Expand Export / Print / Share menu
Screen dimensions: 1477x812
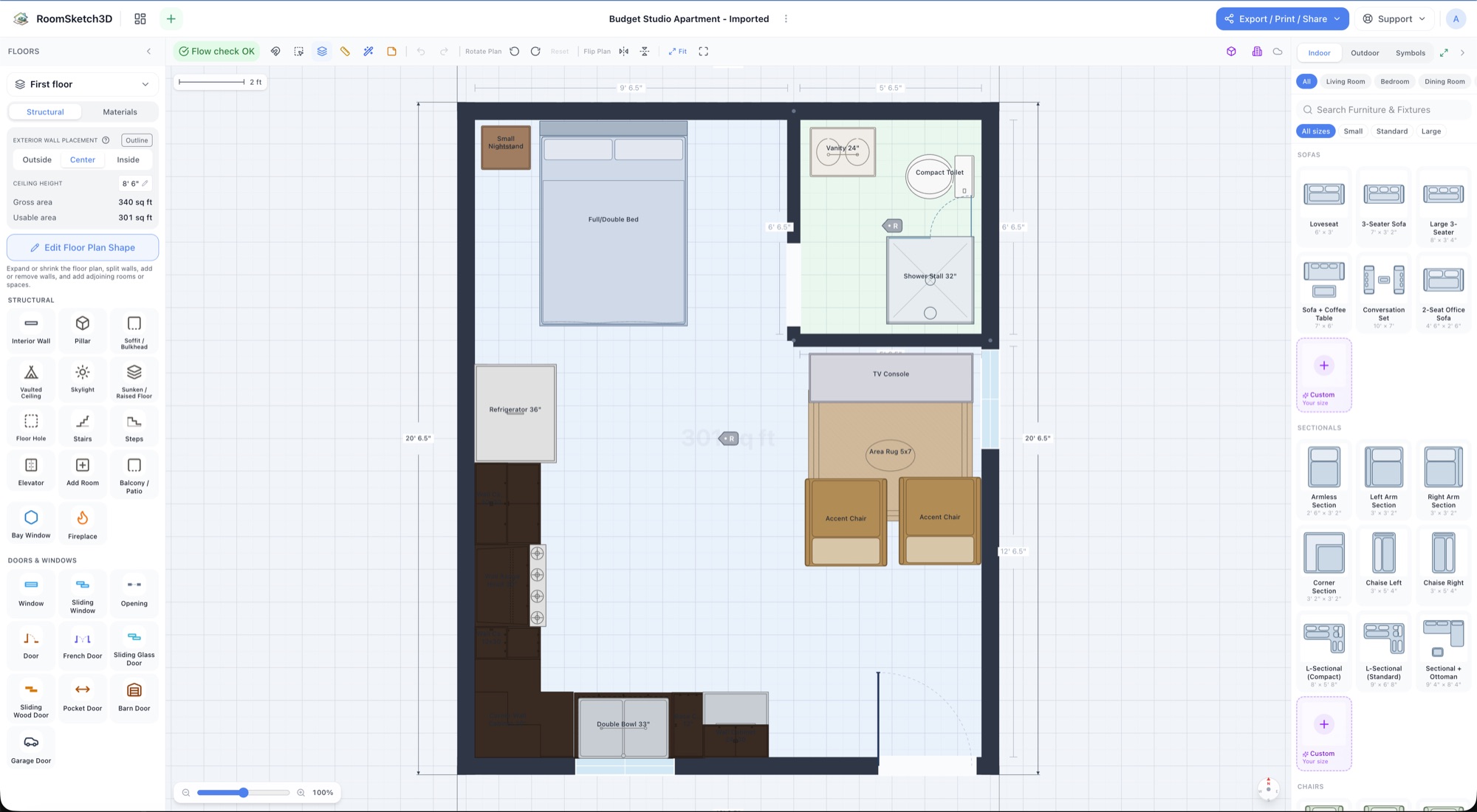(x=1282, y=19)
